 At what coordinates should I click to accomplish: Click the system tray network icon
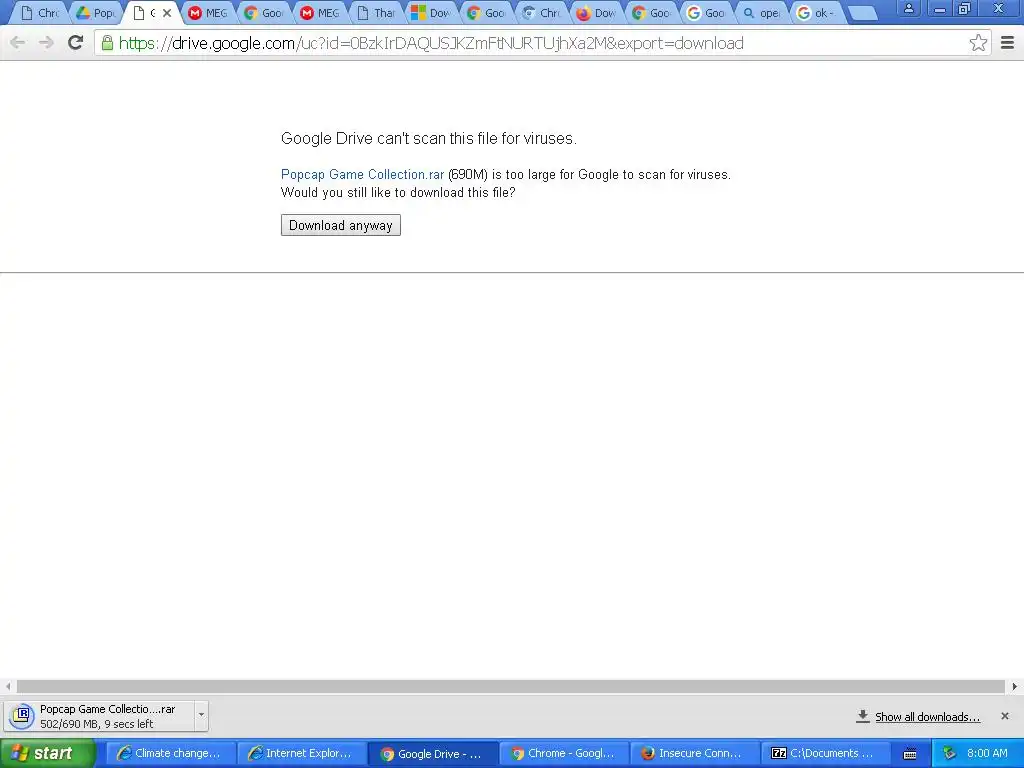949,754
